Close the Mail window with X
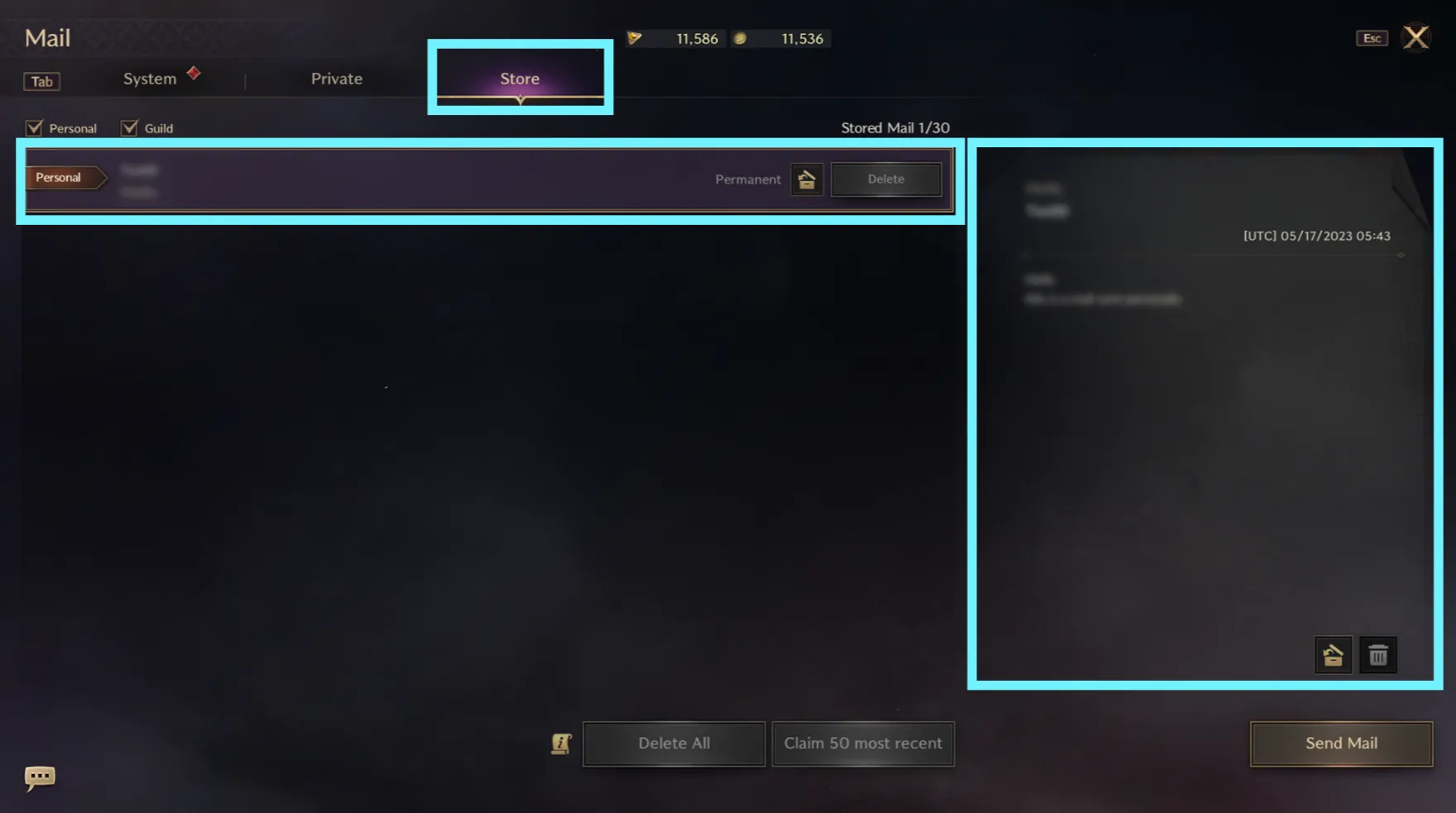The width and height of the screenshot is (1456, 813). coord(1416,37)
